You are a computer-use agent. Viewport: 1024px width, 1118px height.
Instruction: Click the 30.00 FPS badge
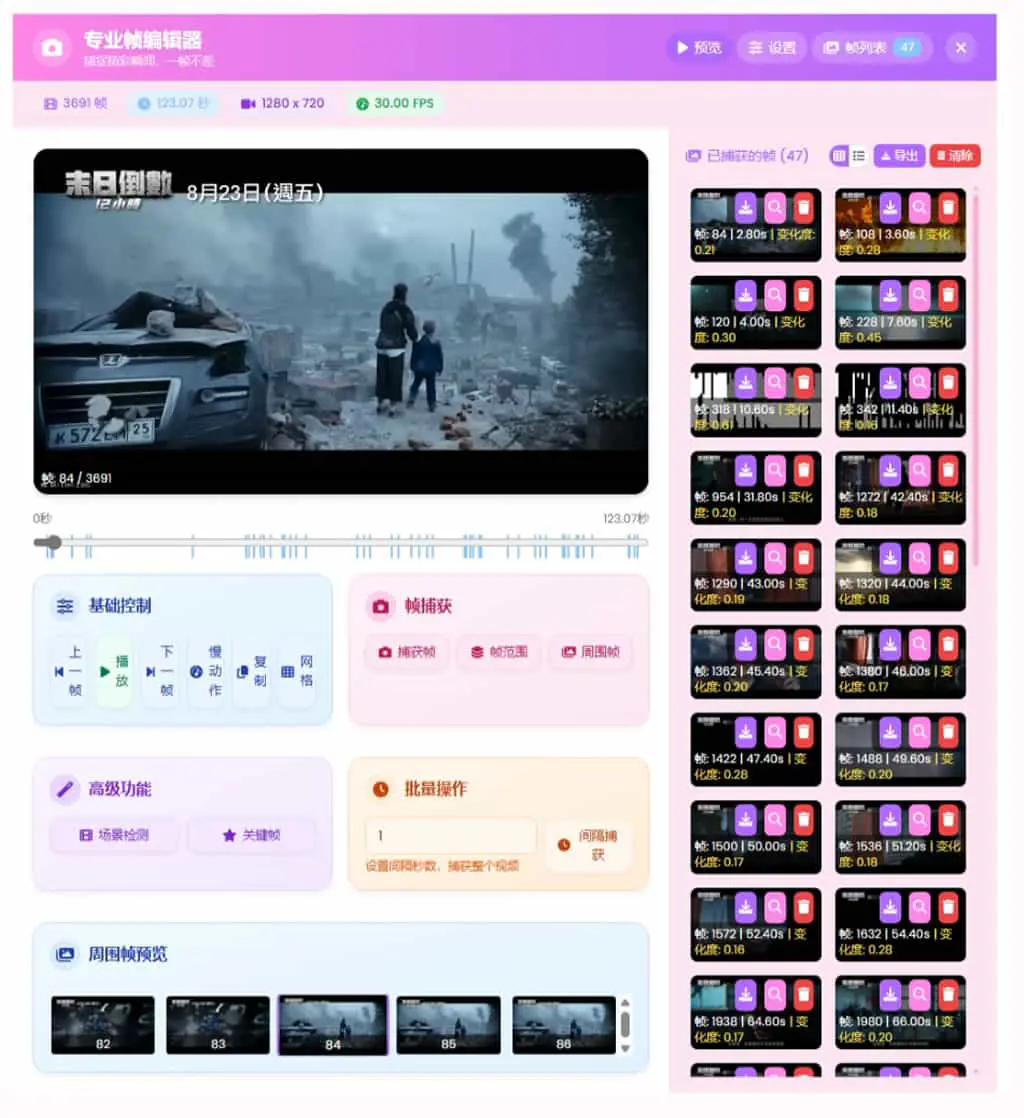pyautogui.click(x=395, y=103)
